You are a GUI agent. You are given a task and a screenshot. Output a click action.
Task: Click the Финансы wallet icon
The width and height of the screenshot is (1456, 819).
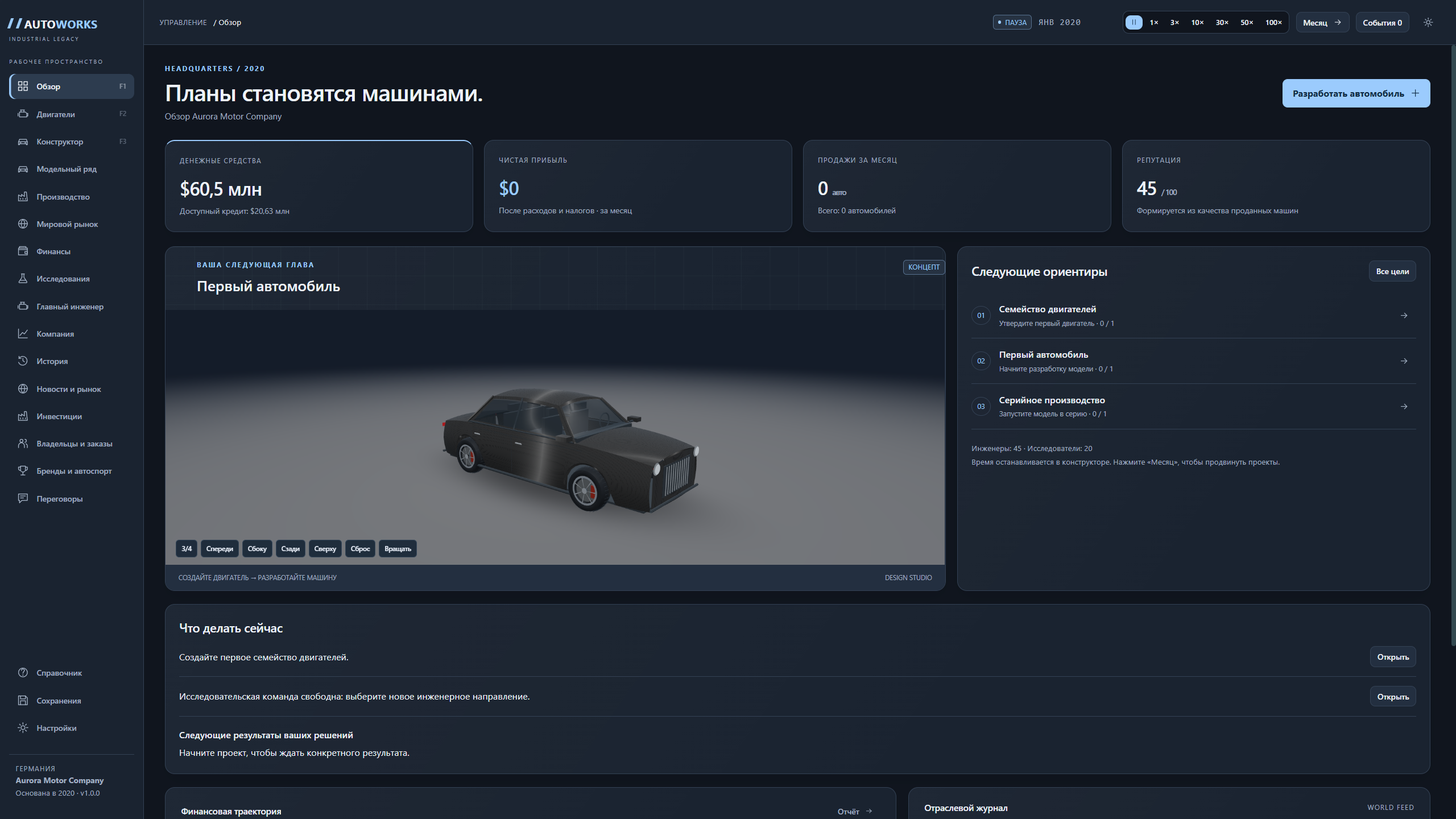(23, 251)
